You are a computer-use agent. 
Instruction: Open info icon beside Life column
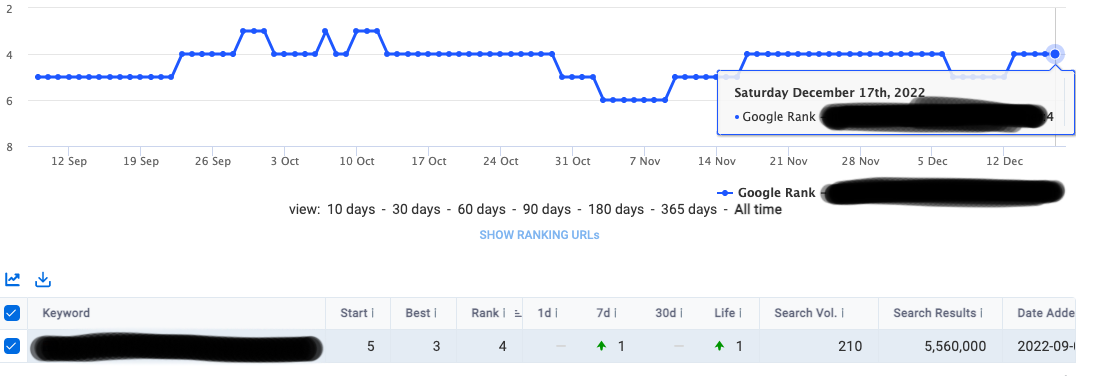point(742,313)
